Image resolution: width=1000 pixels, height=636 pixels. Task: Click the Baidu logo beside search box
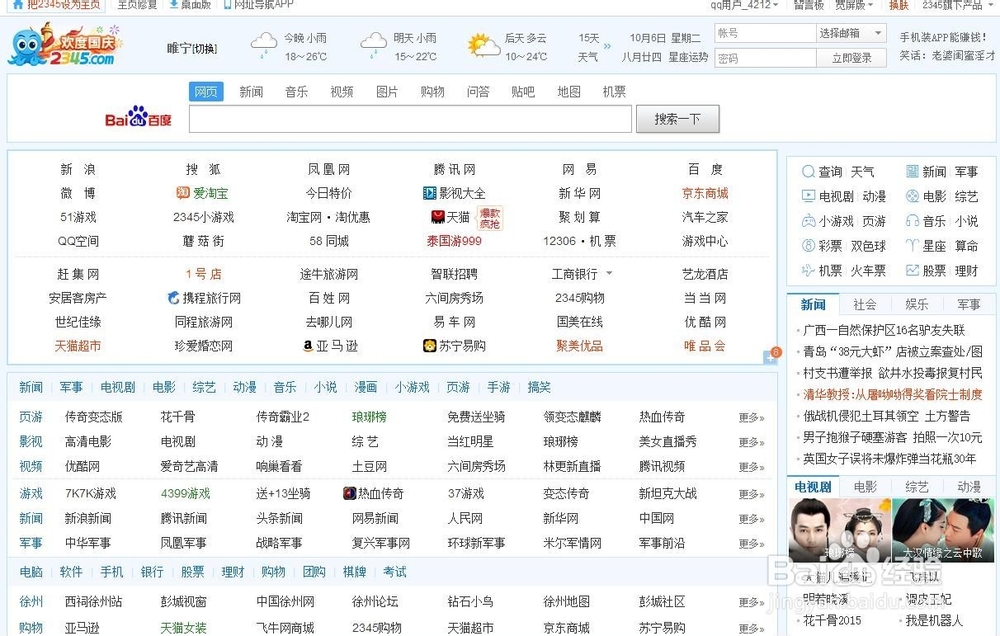point(138,117)
